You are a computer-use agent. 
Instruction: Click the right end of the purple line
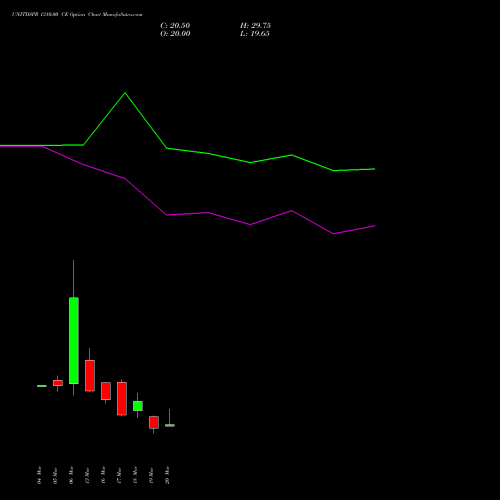[375, 226]
